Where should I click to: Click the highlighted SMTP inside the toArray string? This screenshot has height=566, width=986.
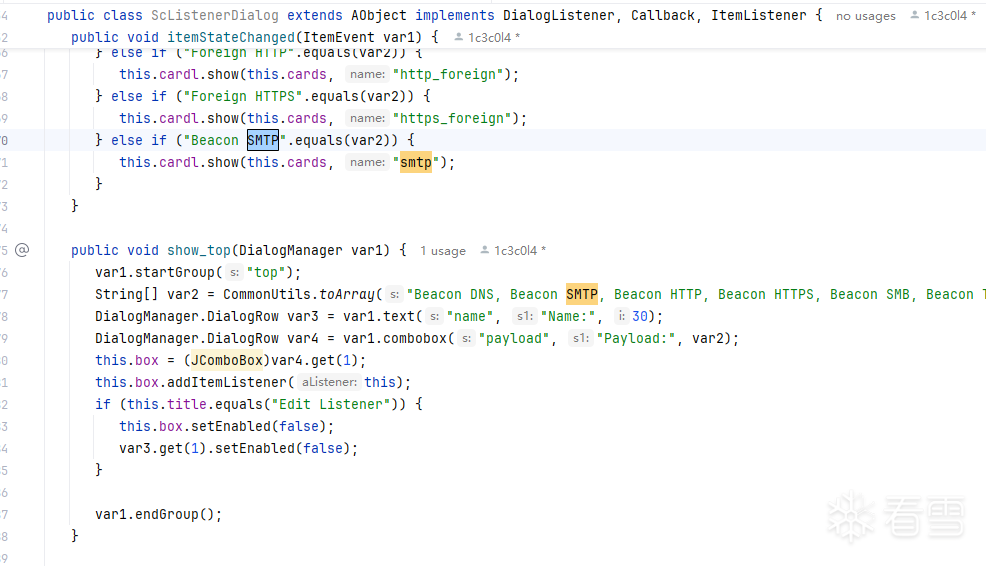tap(582, 294)
